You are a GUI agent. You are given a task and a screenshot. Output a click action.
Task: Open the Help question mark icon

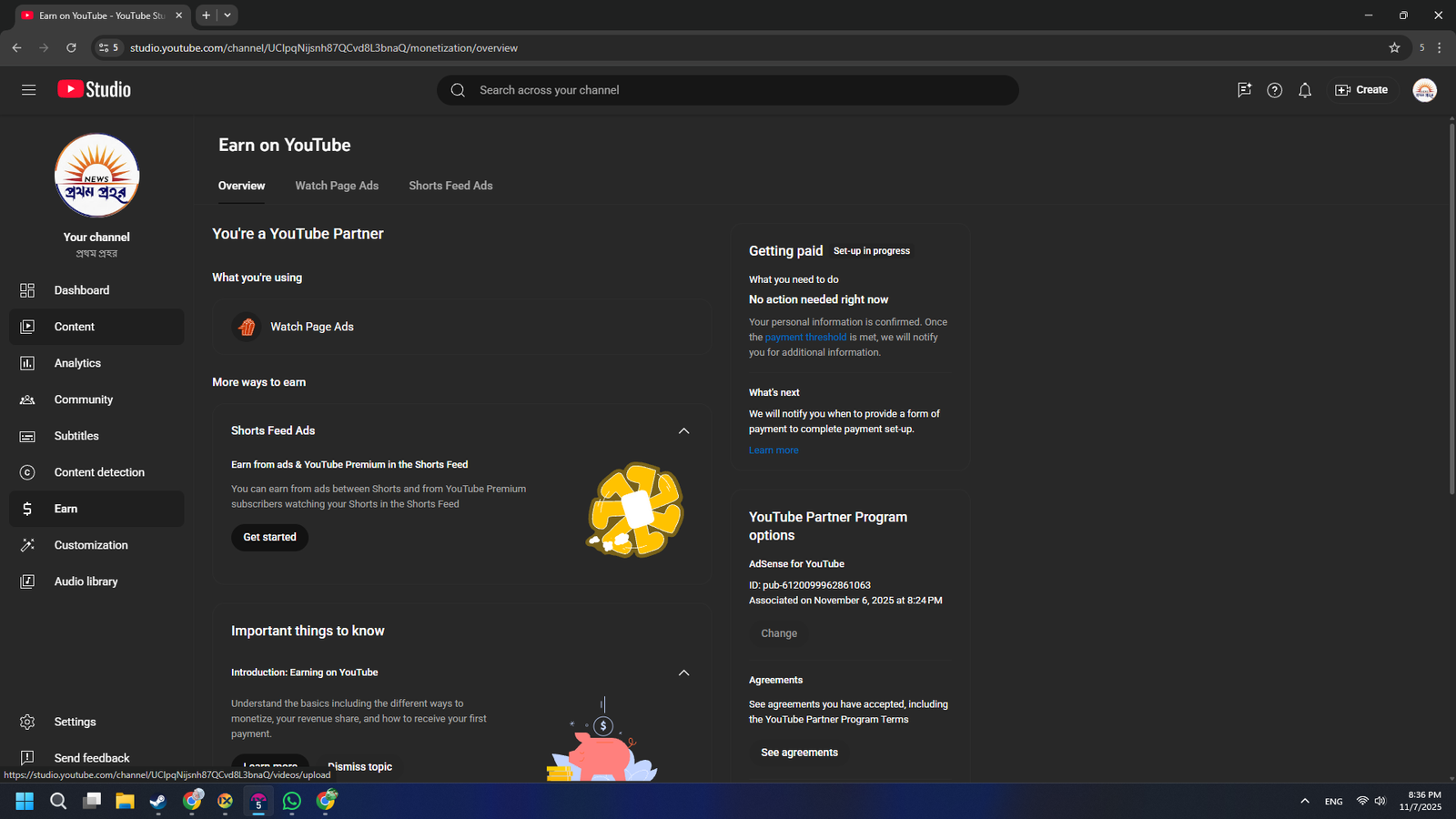pos(1275,90)
